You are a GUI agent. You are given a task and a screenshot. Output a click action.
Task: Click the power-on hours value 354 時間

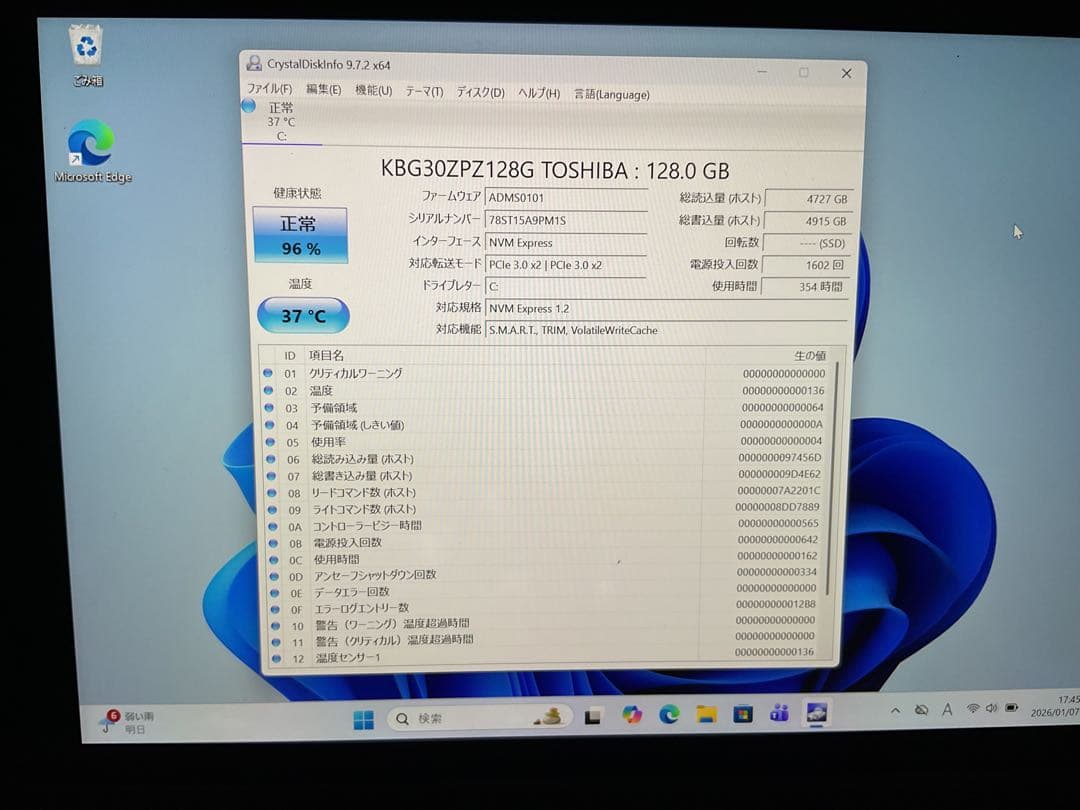804,287
